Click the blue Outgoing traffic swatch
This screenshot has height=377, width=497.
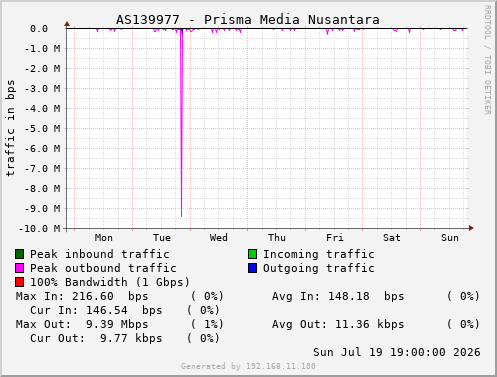coord(252,268)
